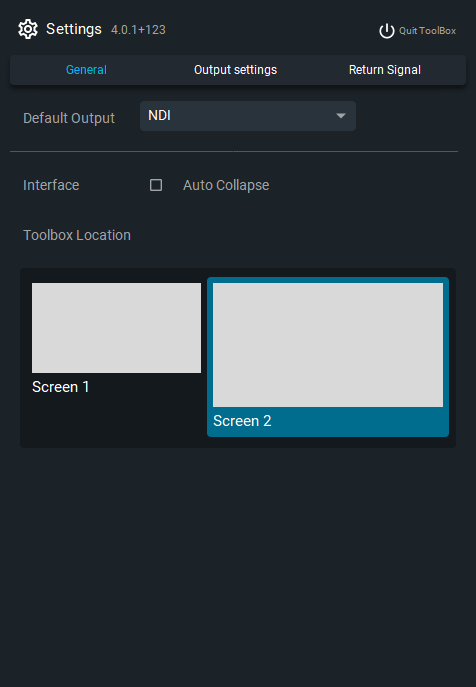Click the Screen 1 caption
The height and width of the screenshot is (687, 476).
(60, 387)
